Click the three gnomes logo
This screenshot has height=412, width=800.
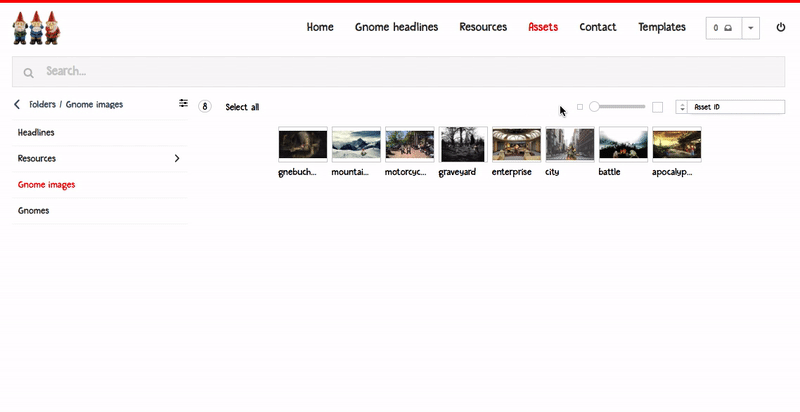[36, 28]
